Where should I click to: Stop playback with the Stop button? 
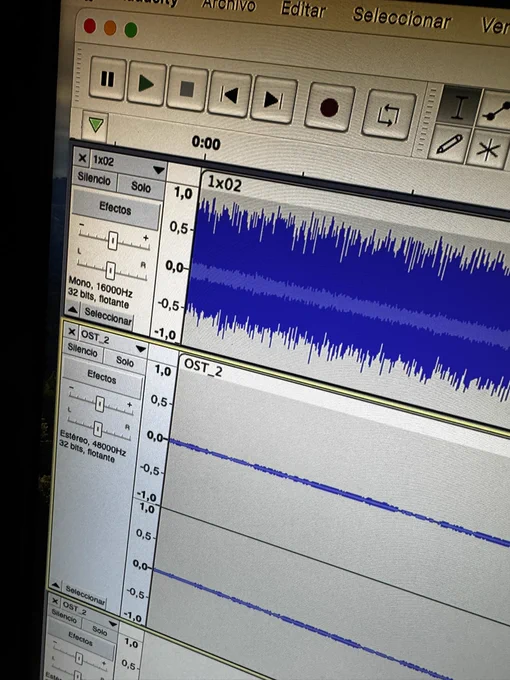point(187,89)
